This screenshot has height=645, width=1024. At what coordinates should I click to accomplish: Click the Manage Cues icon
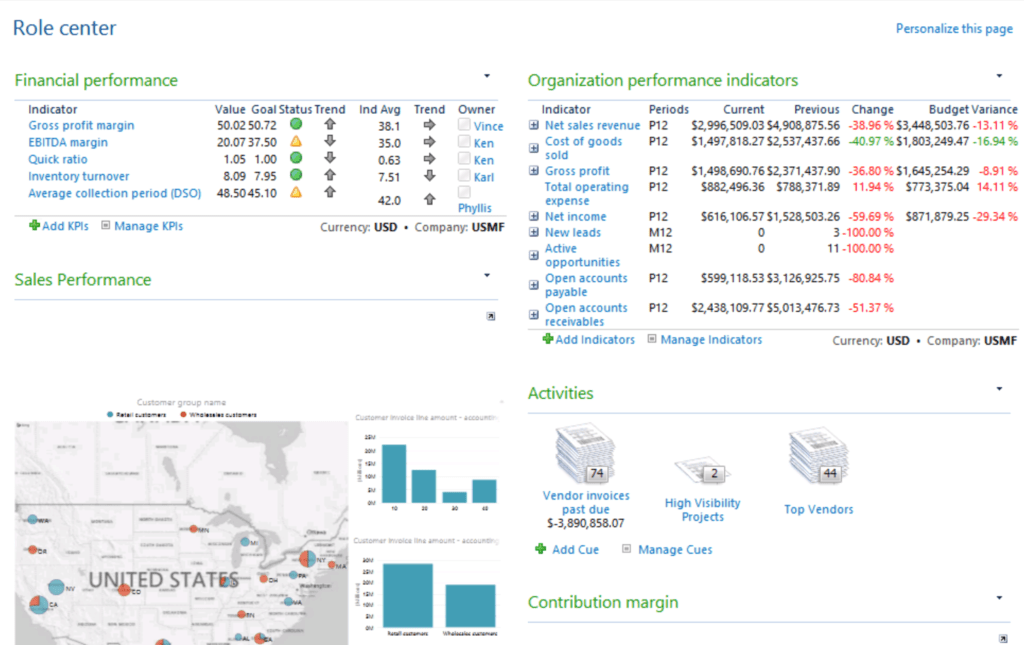point(629,549)
